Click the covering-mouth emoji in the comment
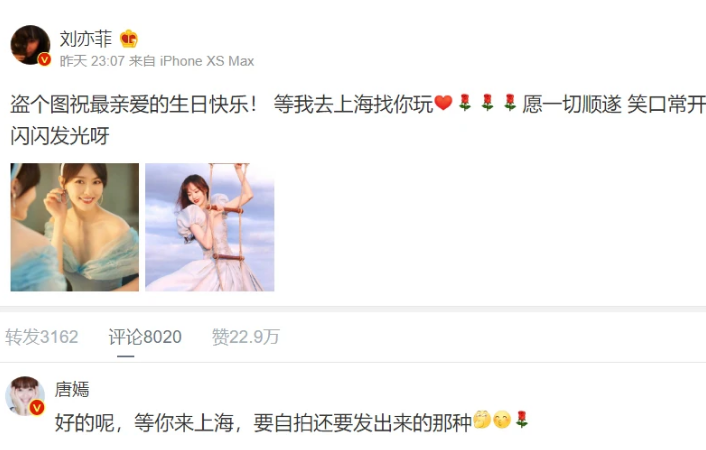 click(502, 419)
